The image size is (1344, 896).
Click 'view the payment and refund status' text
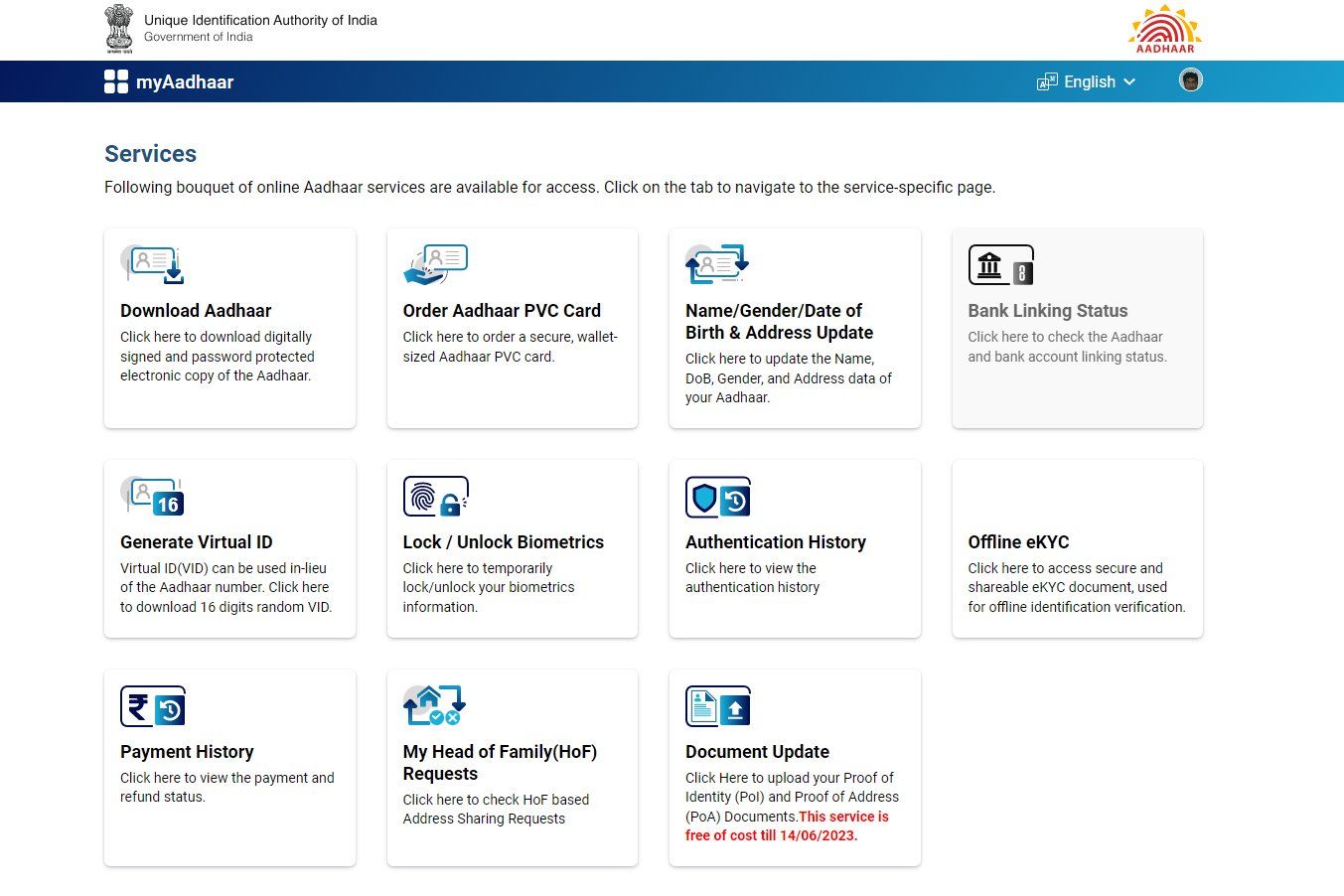pyautogui.click(x=227, y=788)
